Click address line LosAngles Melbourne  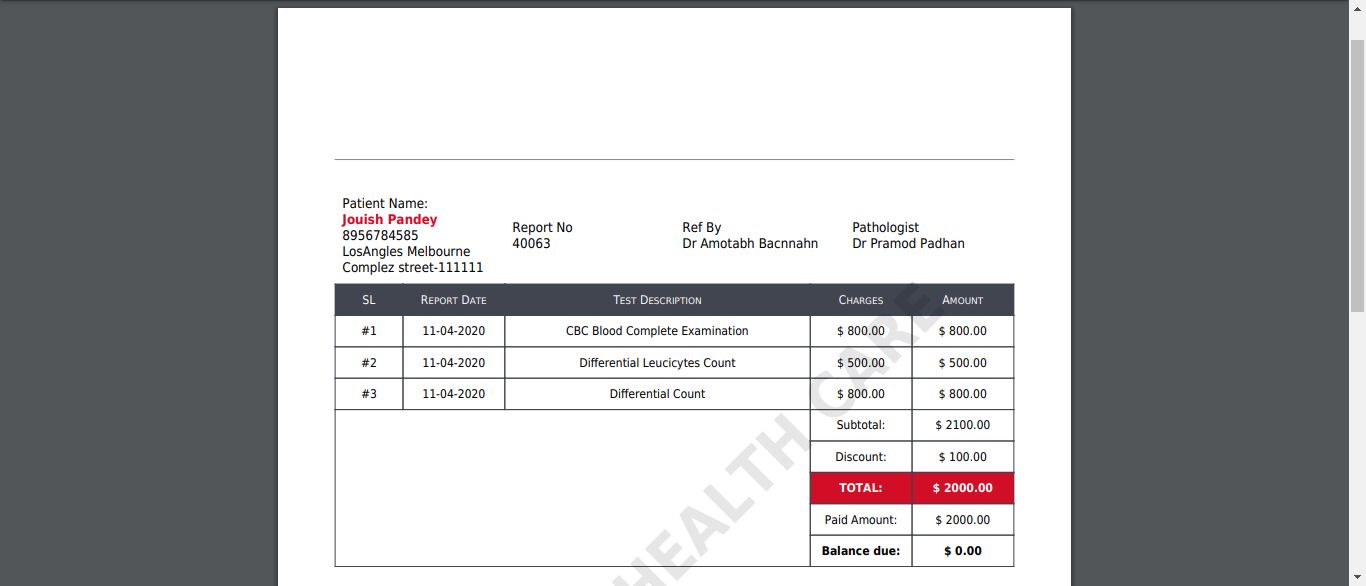click(x=406, y=252)
